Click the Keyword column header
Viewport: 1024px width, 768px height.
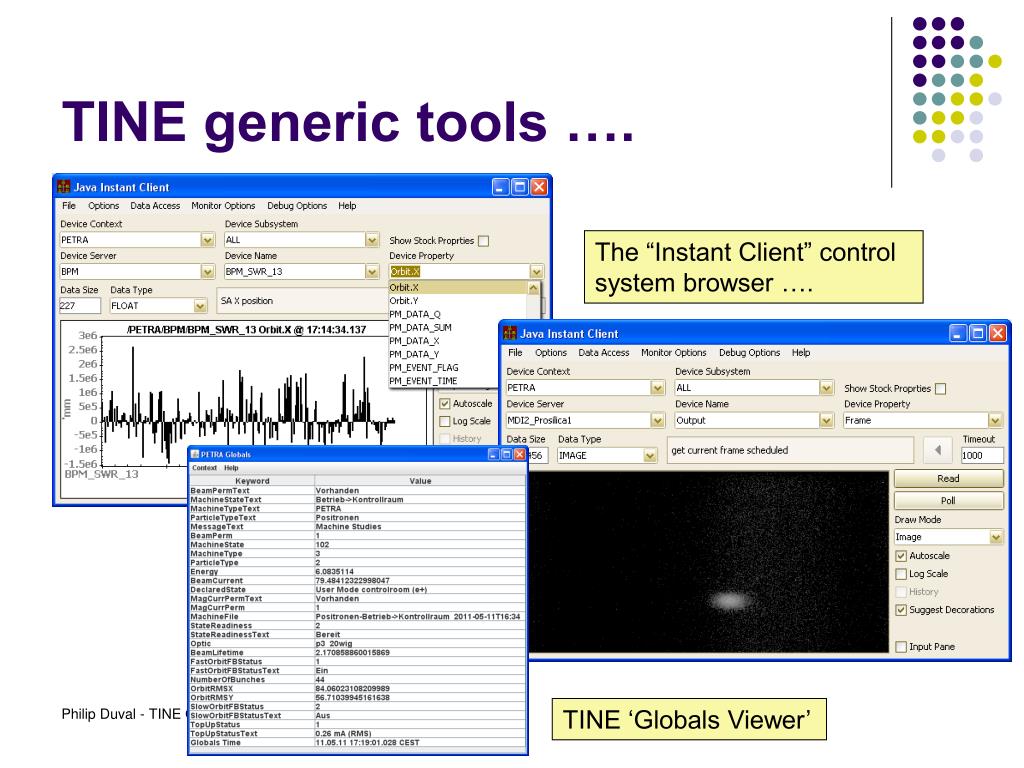click(252, 481)
